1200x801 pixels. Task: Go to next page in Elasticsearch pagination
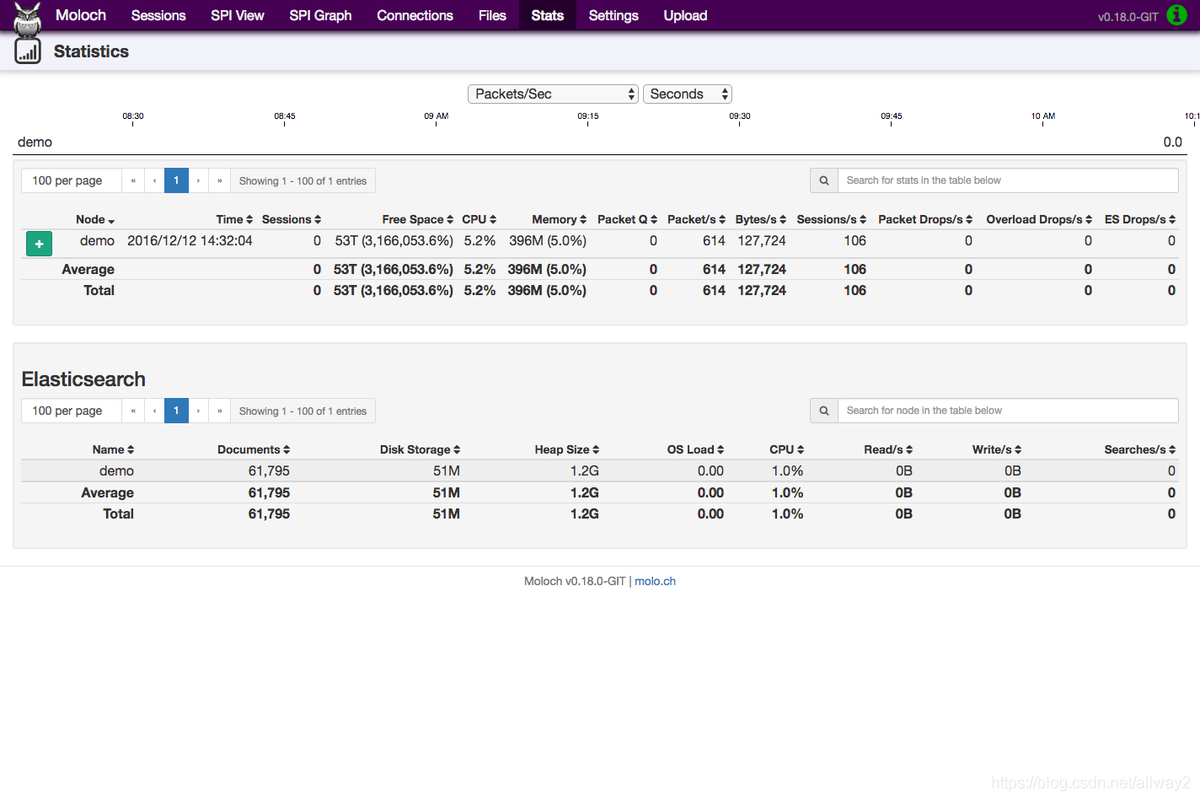pyautogui.click(x=198, y=411)
